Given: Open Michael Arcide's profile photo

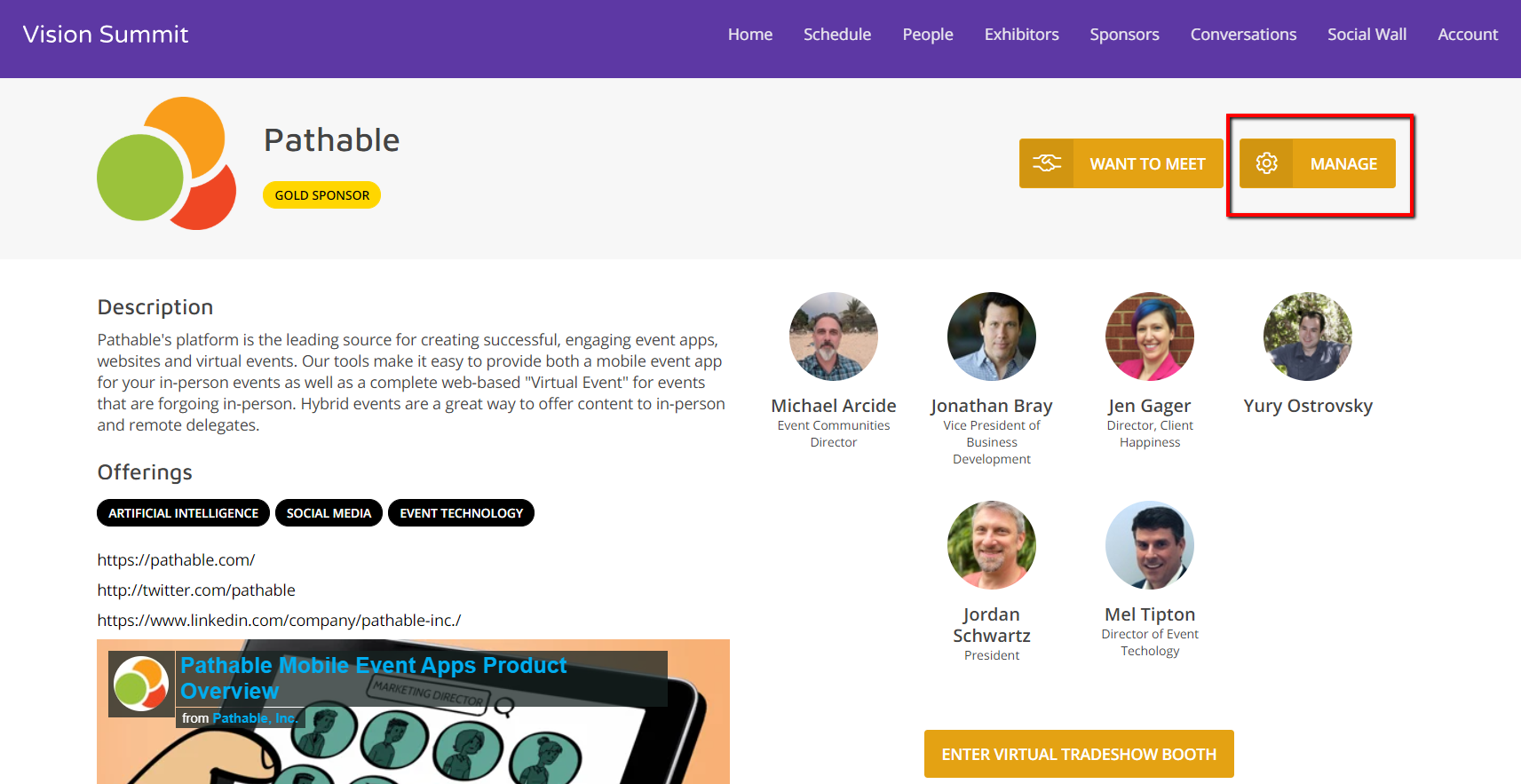Looking at the screenshot, I should tap(833, 337).
